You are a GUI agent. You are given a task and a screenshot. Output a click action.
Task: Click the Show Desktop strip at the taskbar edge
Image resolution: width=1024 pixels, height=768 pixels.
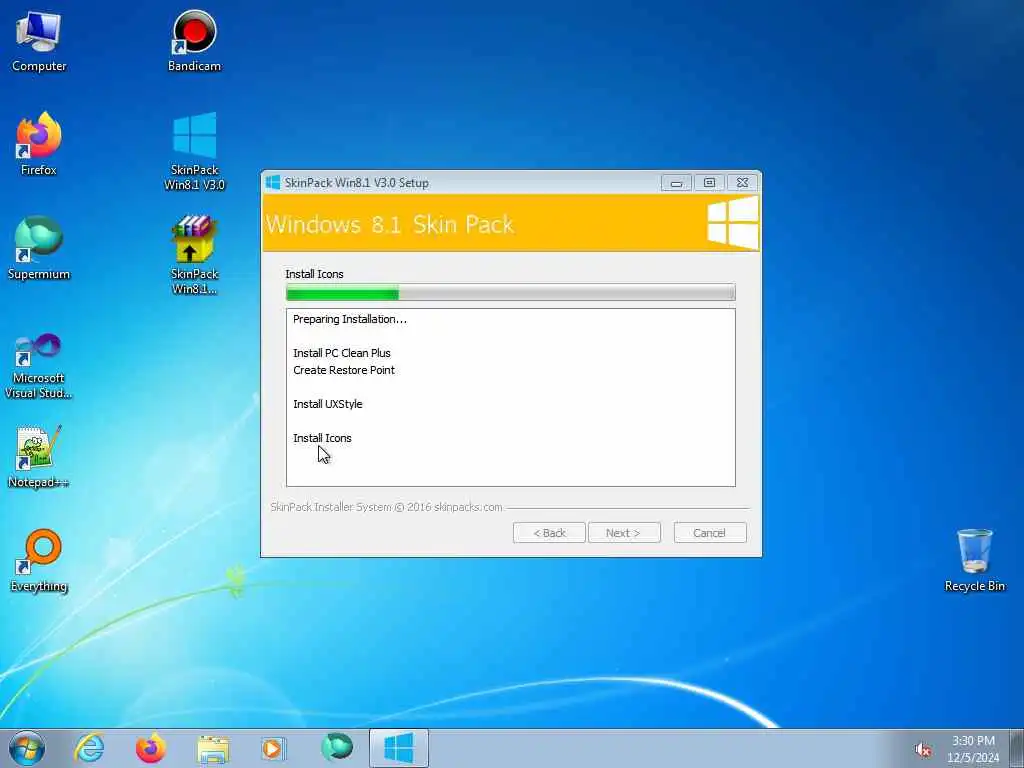1017,748
